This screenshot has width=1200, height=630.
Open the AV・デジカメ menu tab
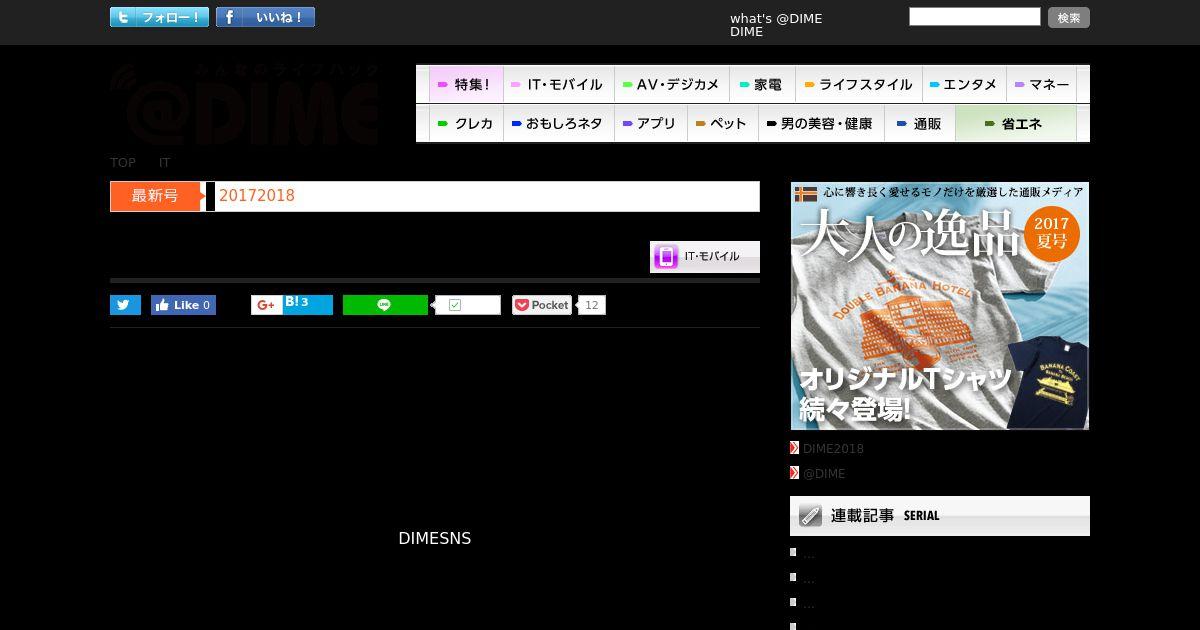click(x=671, y=84)
